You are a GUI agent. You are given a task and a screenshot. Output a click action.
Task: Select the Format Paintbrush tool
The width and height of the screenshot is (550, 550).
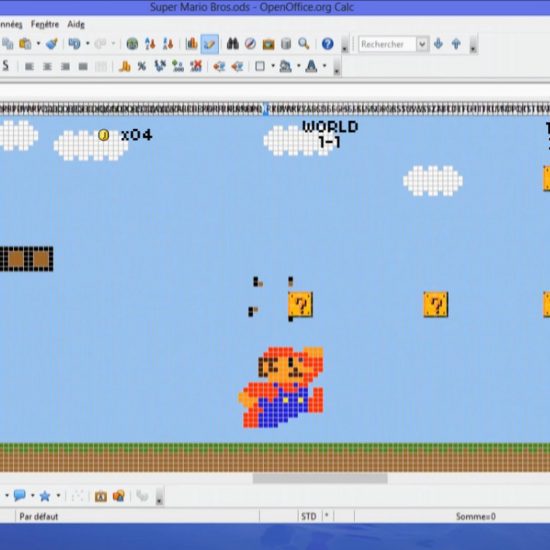click(52, 44)
